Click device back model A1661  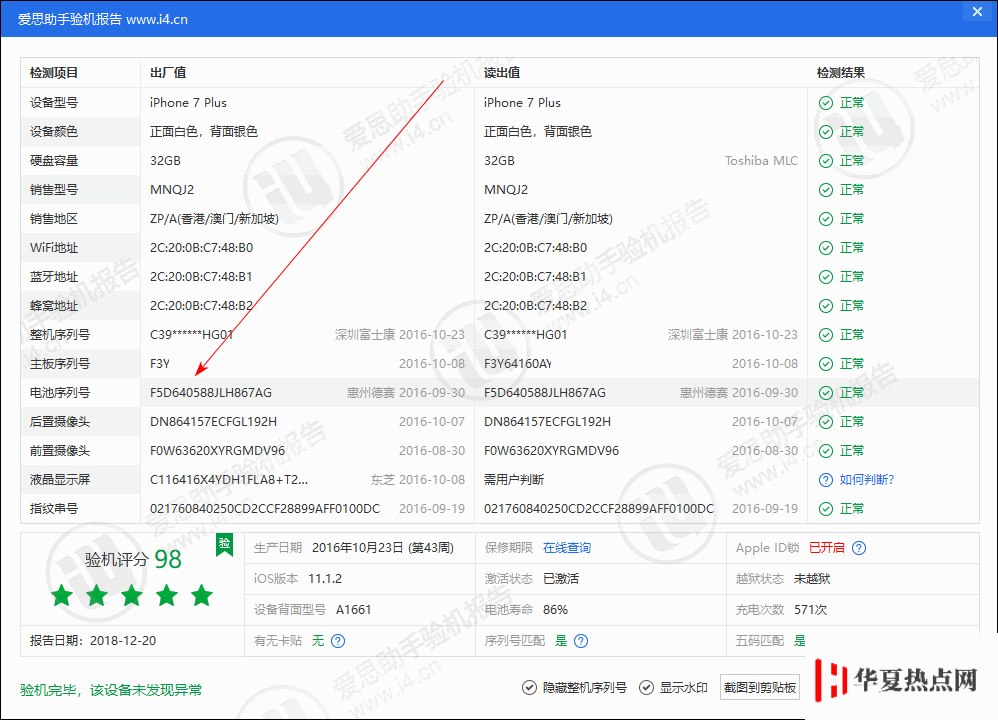pos(353,610)
